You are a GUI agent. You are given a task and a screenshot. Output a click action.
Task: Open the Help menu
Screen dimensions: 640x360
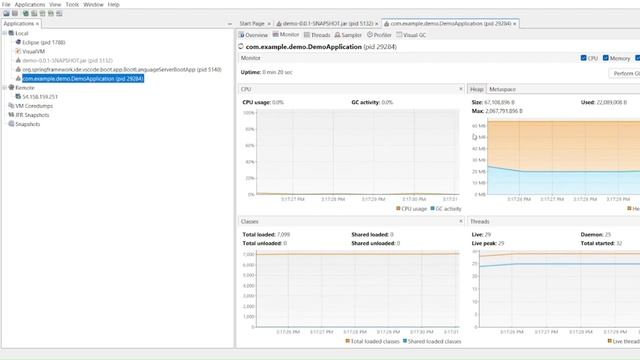coord(113,4)
